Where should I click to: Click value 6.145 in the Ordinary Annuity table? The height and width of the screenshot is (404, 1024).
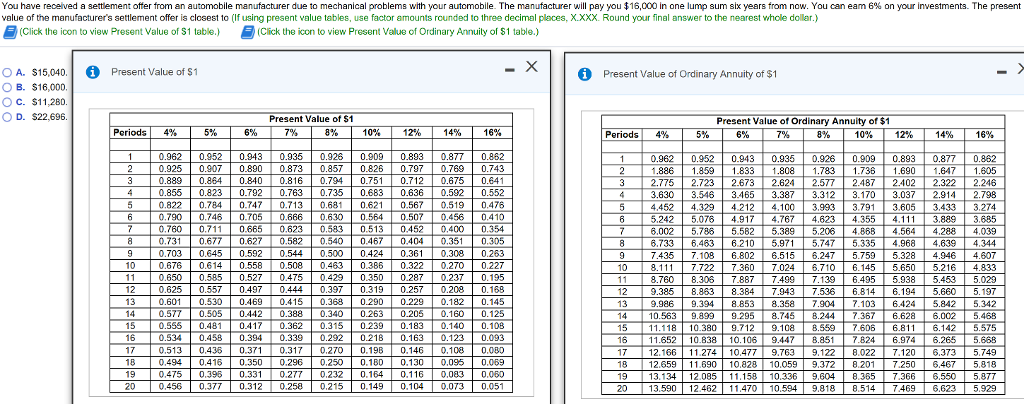[x=864, y=268]
